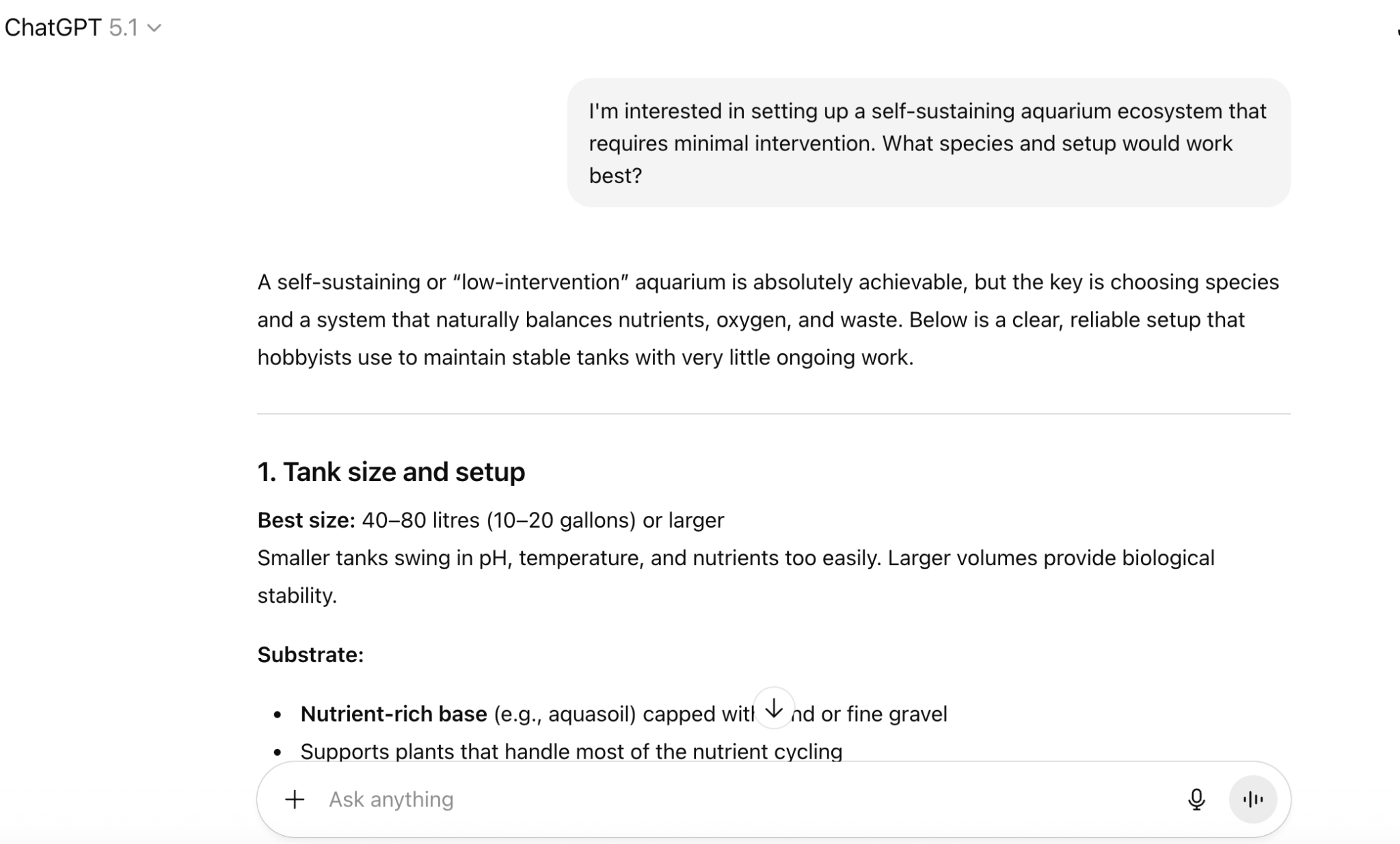Screen dimensions: 1400x844
Task: Click the partially visible icon at top-right edge
Action: pos(1397,31)
